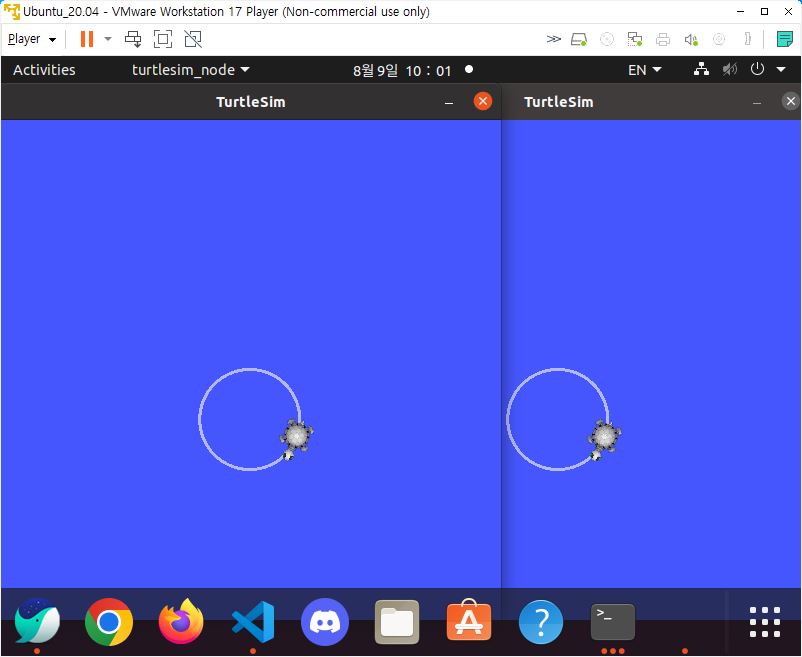Open Visual Studio Code from dock
This screenshot has width=802, height=657.
253,622
